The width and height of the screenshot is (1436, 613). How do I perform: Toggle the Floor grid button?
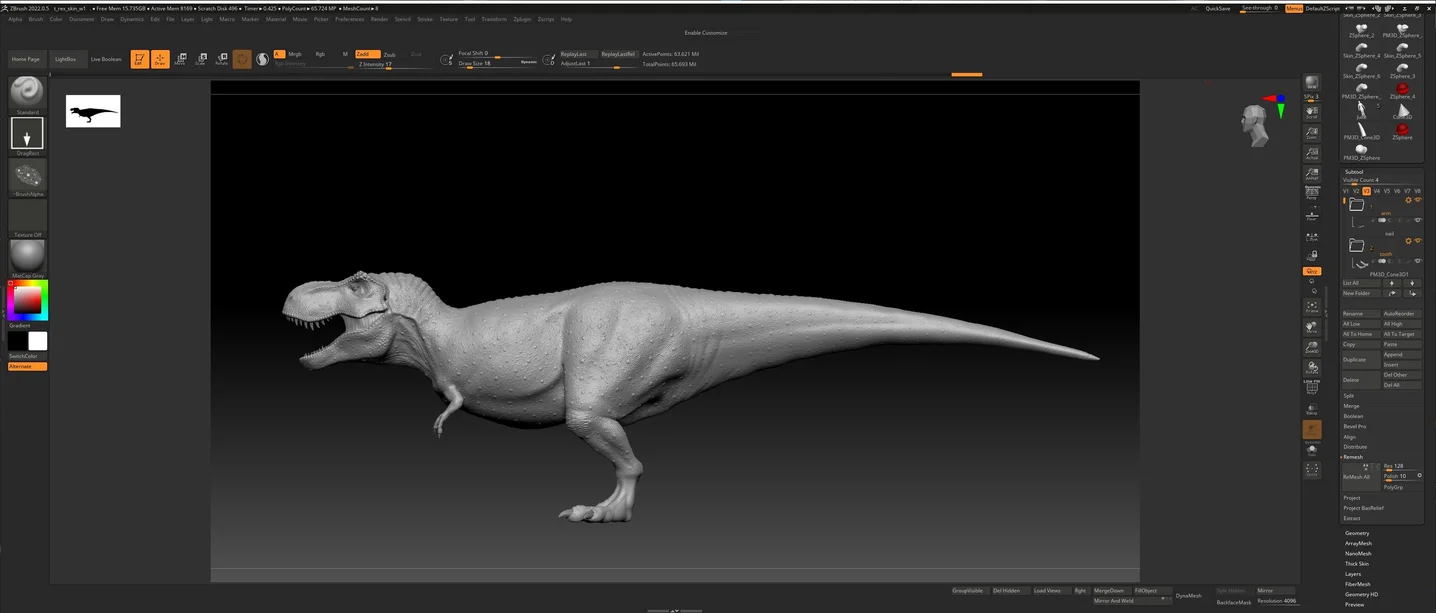click(x=1312, y=214)
